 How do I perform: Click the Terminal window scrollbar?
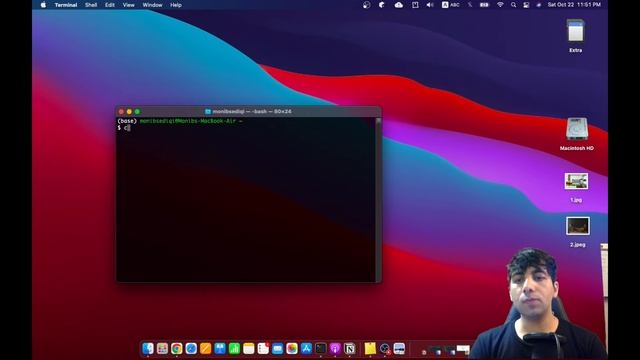(x=378, y=199)
